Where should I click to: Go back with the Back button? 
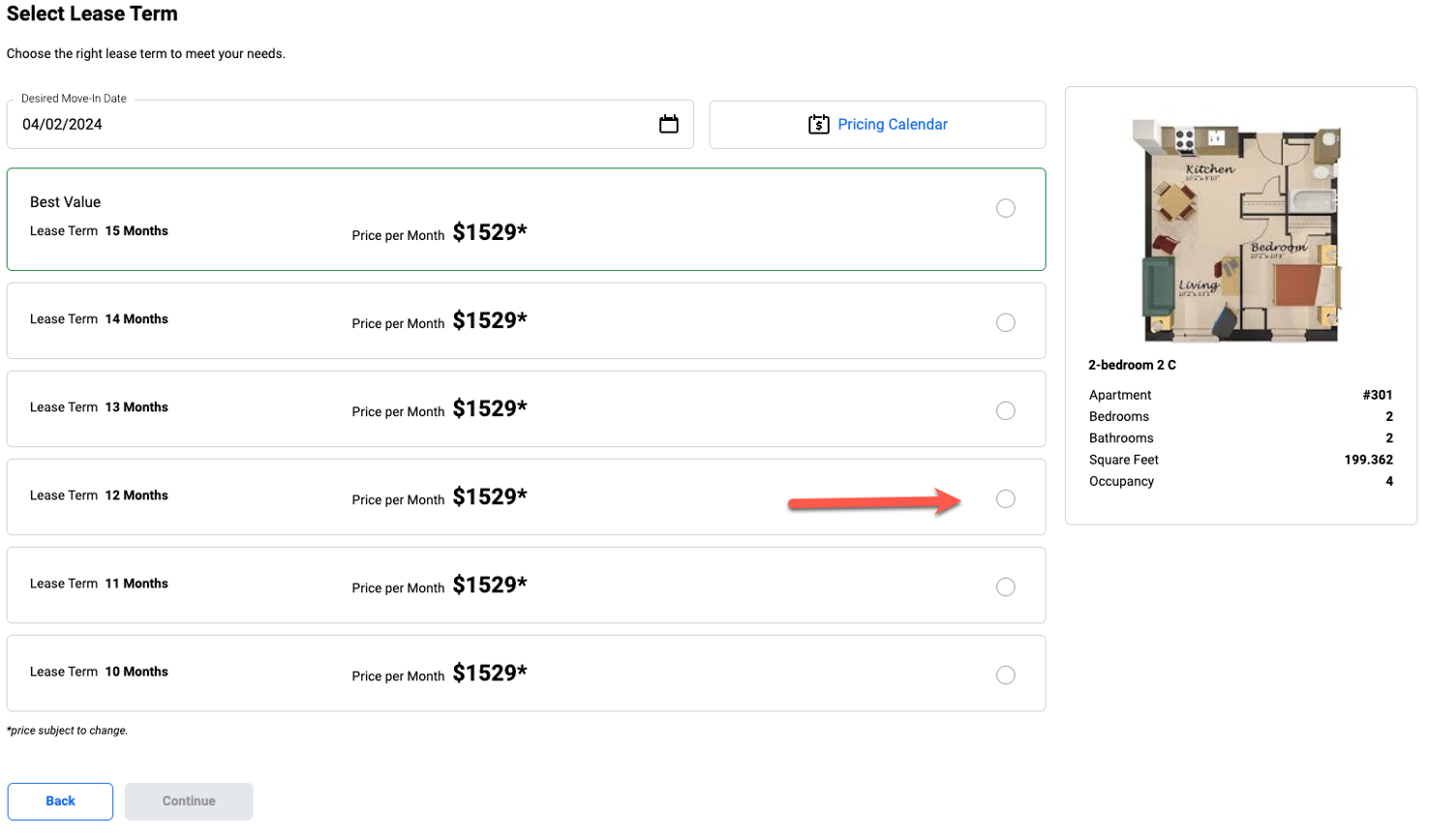click(x=60, y=801)
